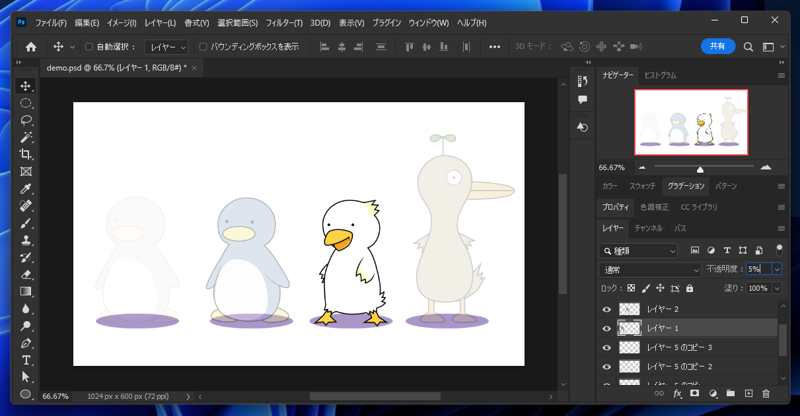Select the Crop tool
Screen dimensions: 800x416
tap(26, 155)
